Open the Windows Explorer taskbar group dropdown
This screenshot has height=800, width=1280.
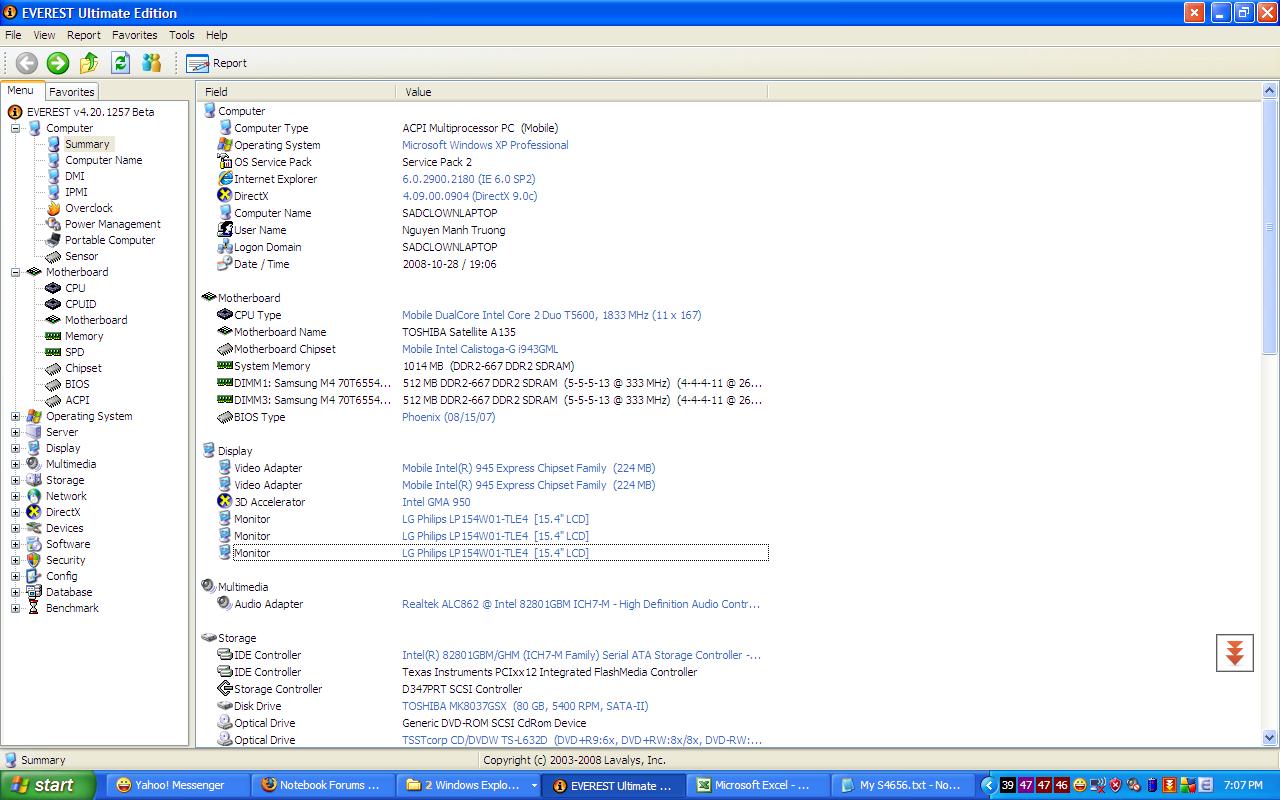point(533,786)
